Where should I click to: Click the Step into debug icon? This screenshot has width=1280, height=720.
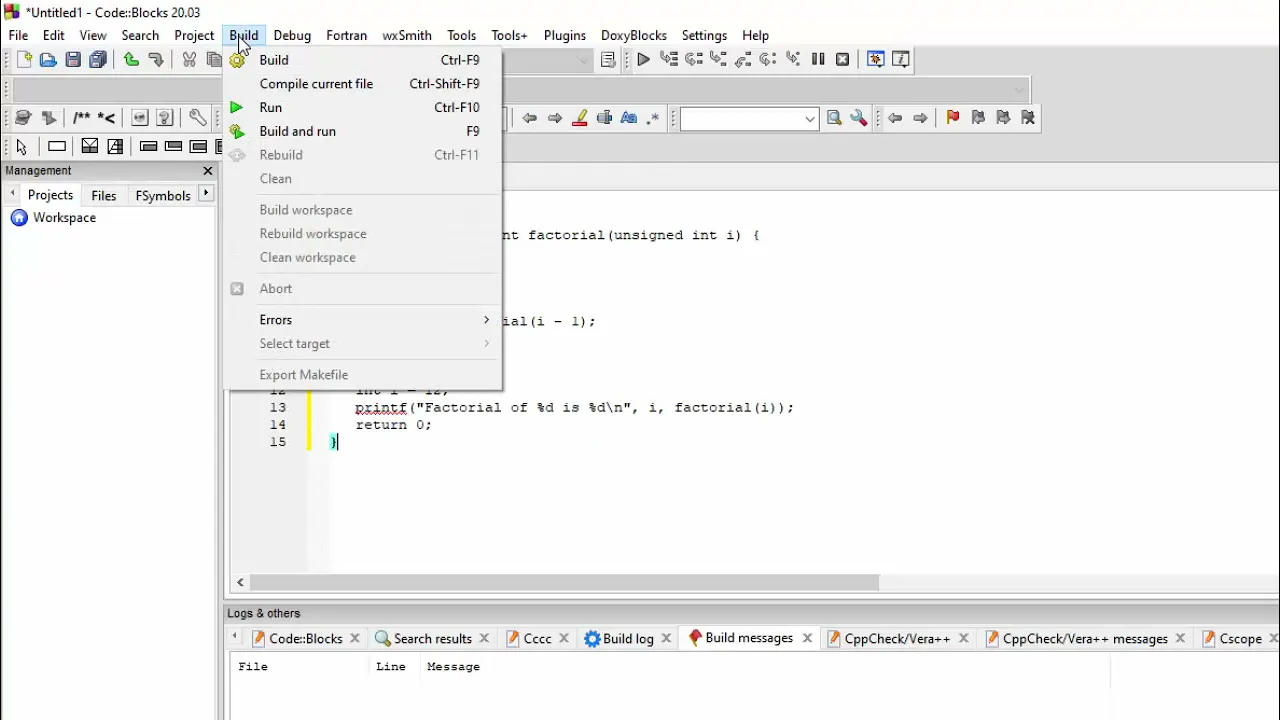point(718,60)
